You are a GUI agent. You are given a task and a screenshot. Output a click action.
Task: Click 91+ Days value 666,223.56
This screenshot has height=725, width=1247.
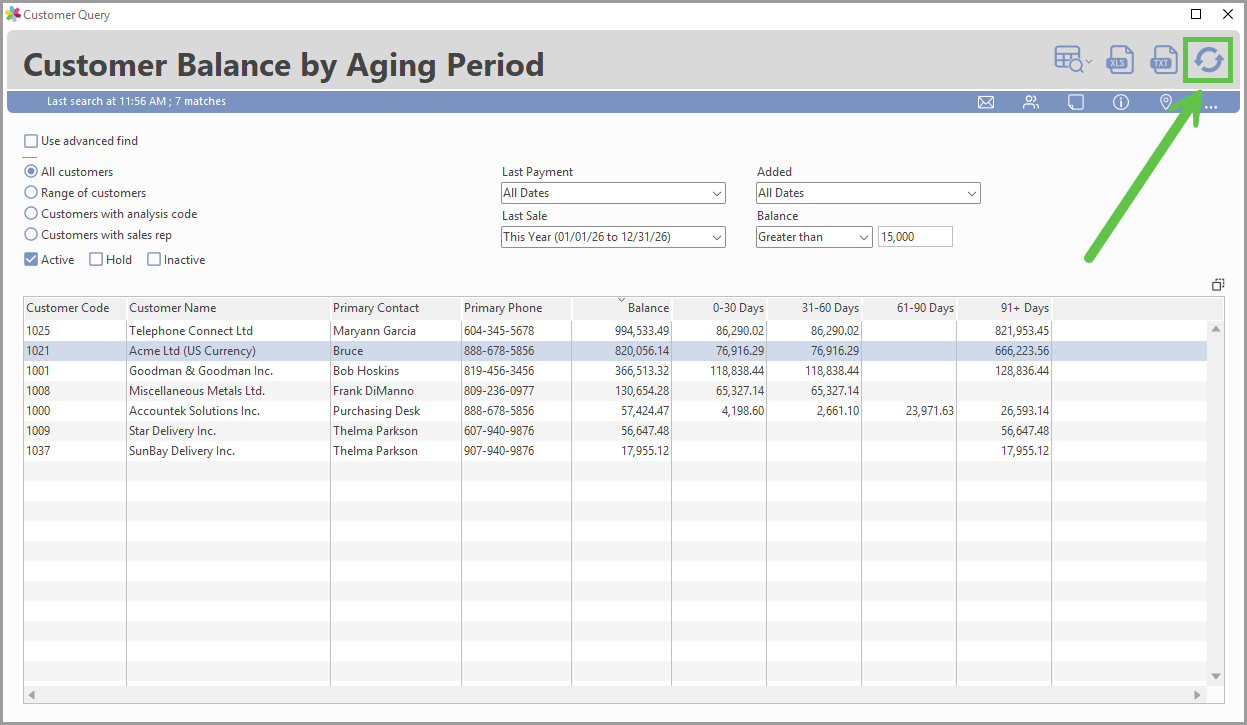point(1004,351)
